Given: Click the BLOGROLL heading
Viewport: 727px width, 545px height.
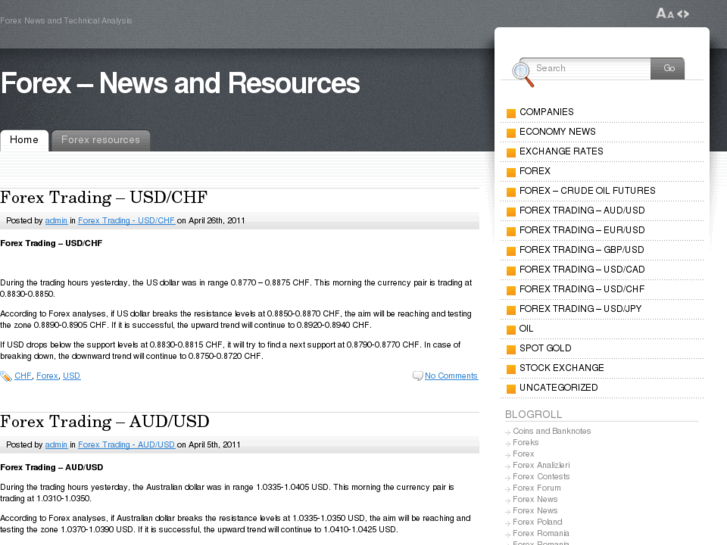Looking at the screenshot, I should click(533, 414).
